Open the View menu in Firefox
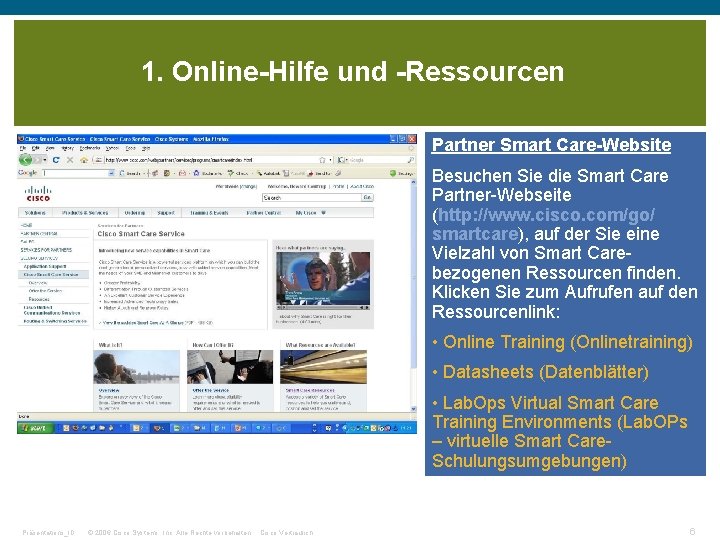The image size is (720, 540). (51, 148)
